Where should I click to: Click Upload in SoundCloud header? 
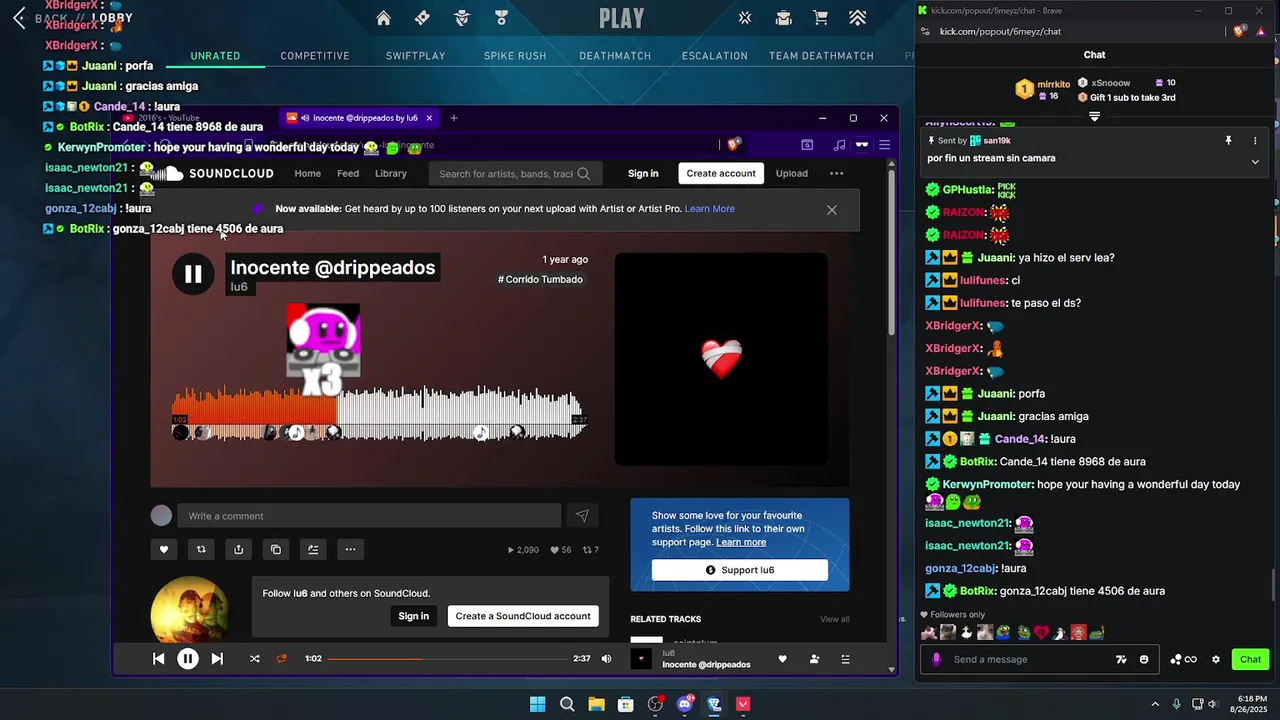[792, 173]
